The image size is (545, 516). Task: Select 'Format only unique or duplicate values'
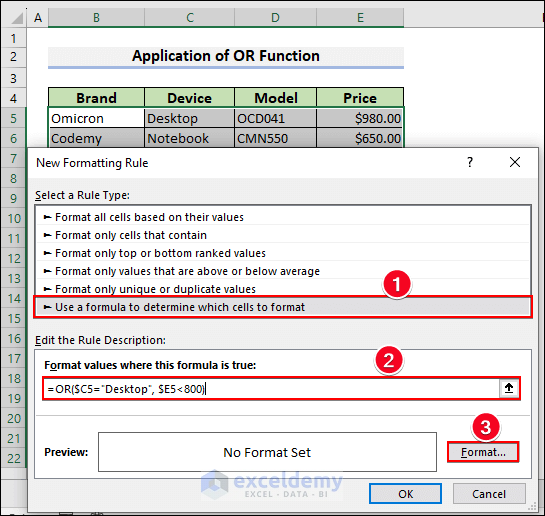(283, 289)
